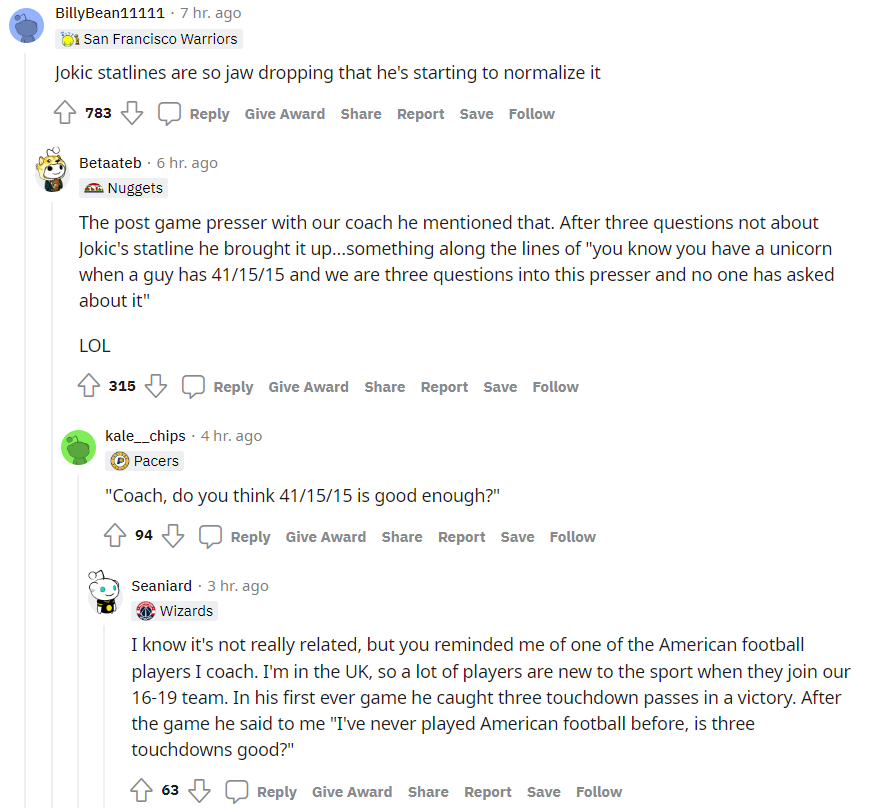Downvote Betaateb's comment
876x808 pixels.
pyautogui.click(x=156, y=387)
